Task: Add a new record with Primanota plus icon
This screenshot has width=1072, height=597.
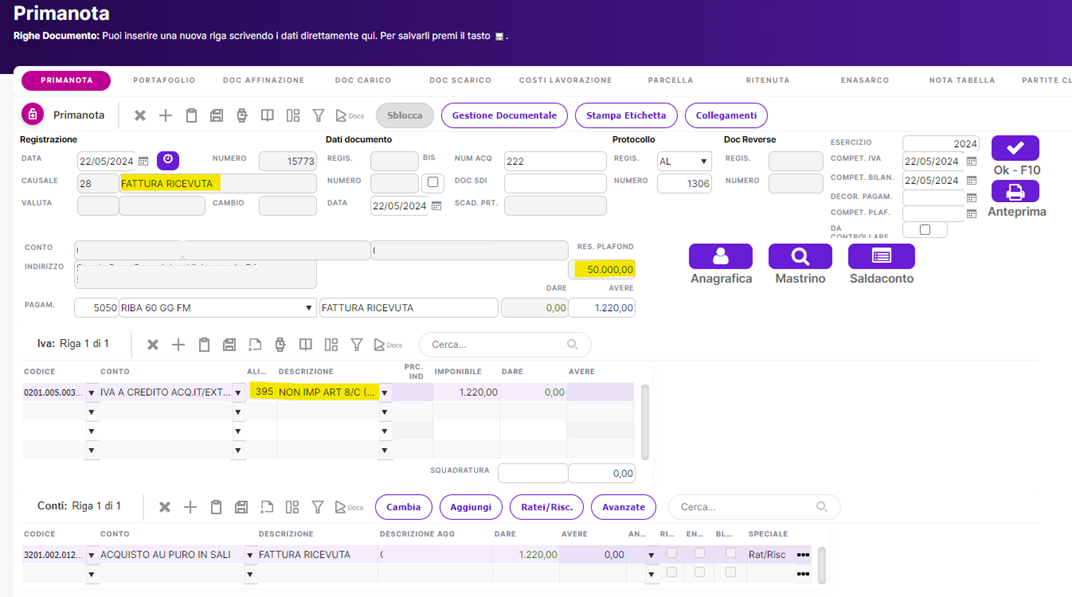Action: [165, 116]
